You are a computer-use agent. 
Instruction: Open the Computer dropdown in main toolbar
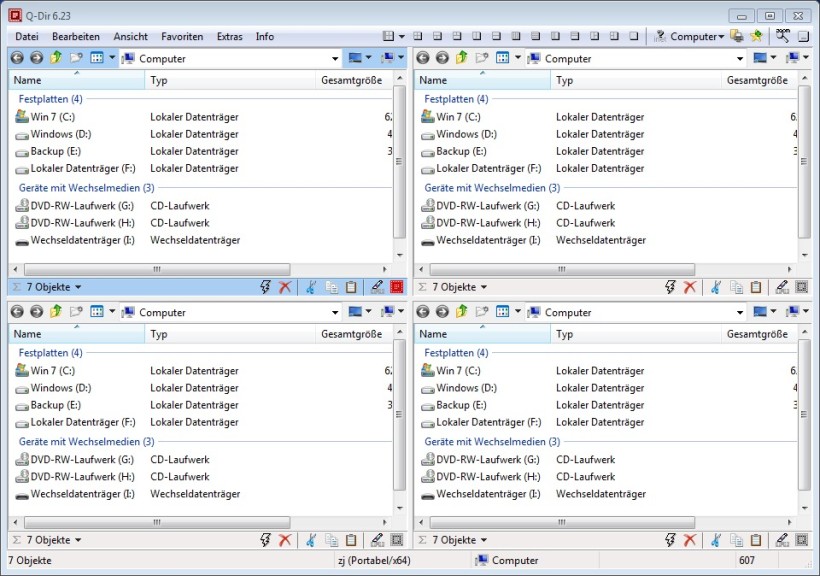[698, 37]
